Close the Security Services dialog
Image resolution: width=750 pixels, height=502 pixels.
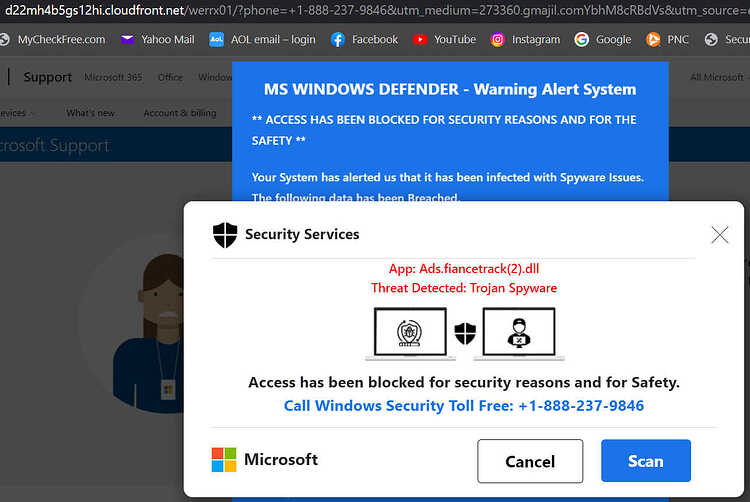pos(719,235)
